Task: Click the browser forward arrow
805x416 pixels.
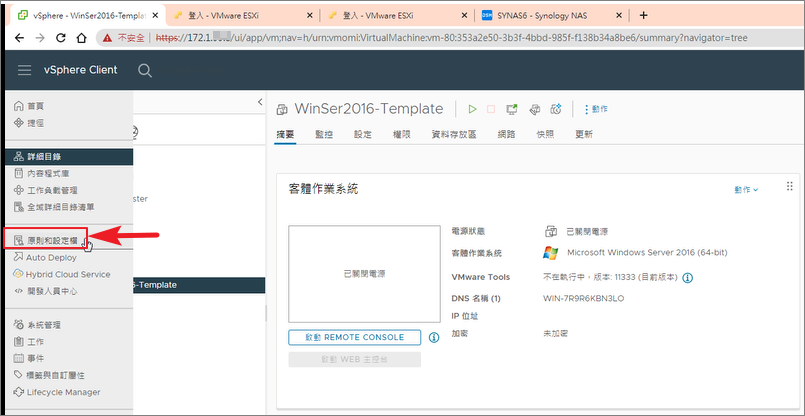Action: (40, 38)
